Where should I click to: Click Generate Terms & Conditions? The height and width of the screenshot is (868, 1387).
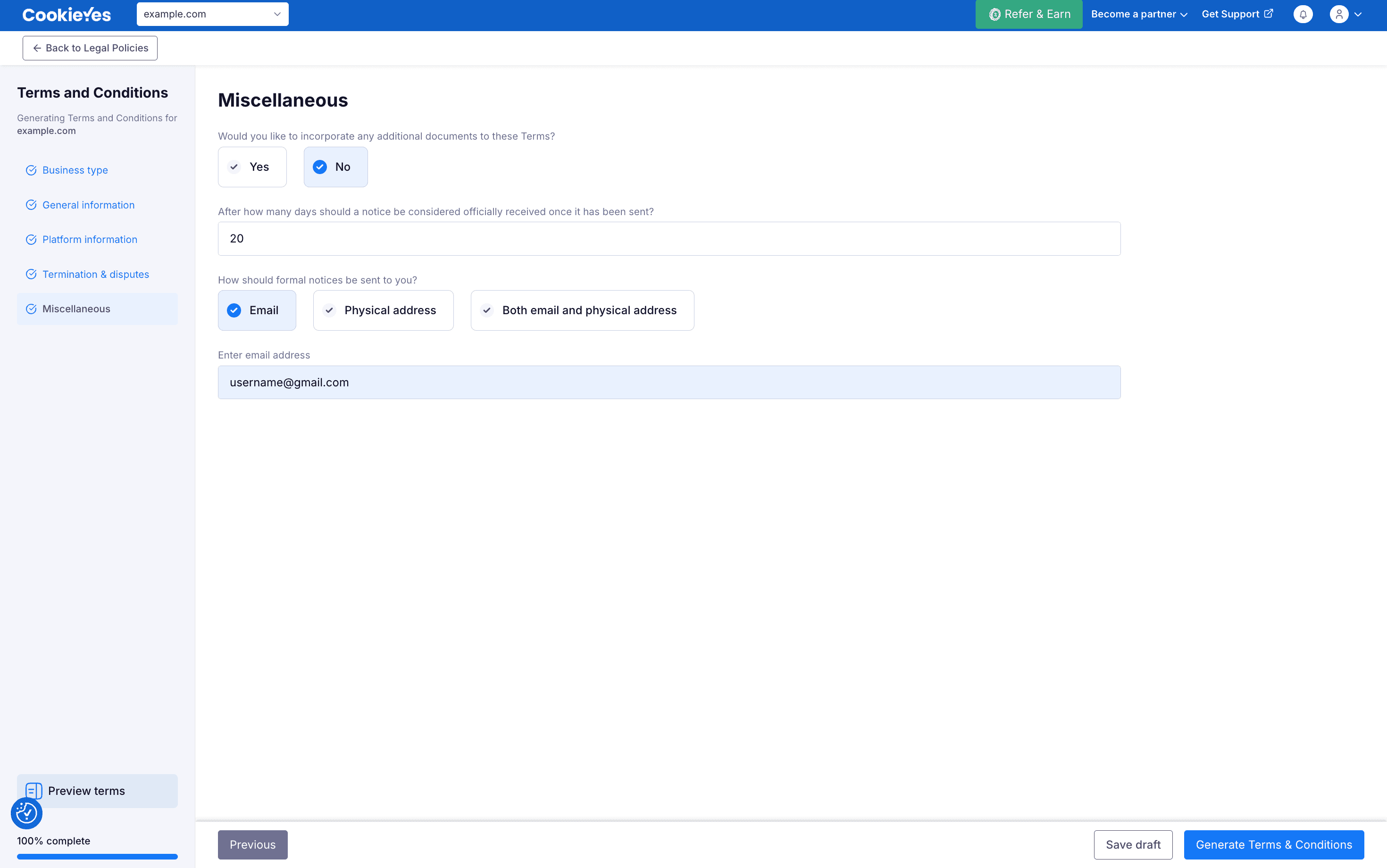(1273, 844)
